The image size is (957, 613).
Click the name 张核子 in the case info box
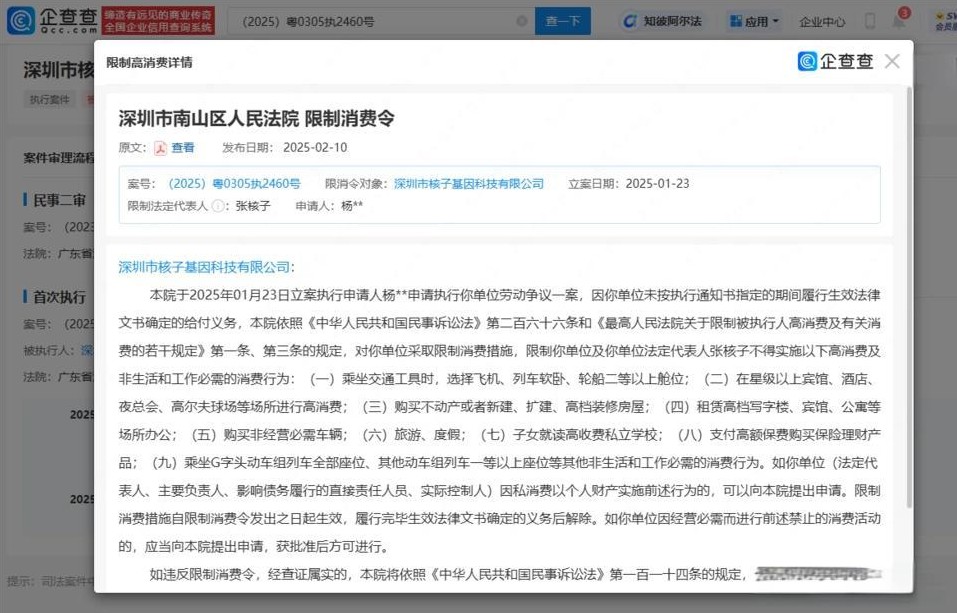(253, 206)
